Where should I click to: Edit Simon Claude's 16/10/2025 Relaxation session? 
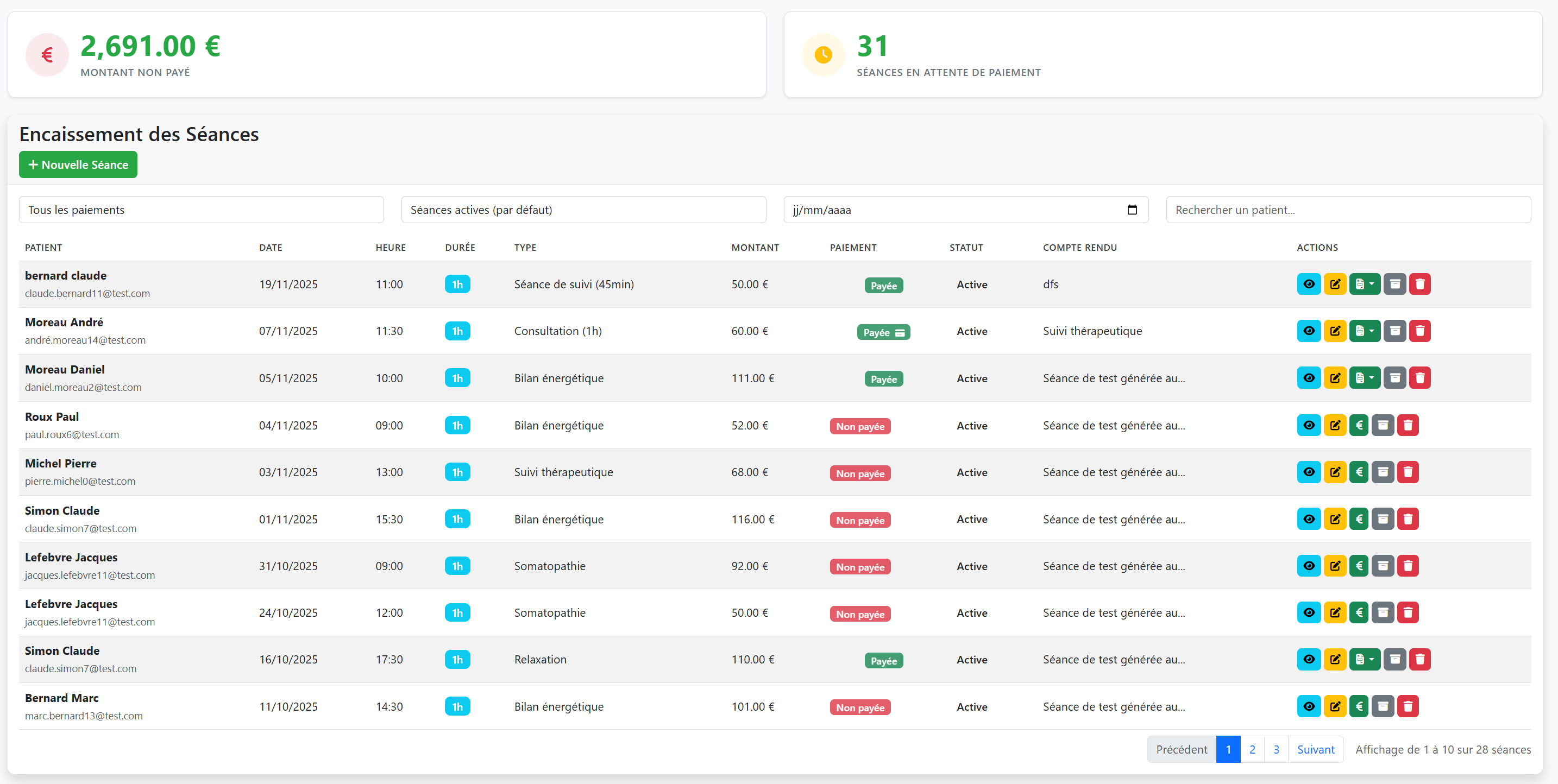(x=1334, y=660)
